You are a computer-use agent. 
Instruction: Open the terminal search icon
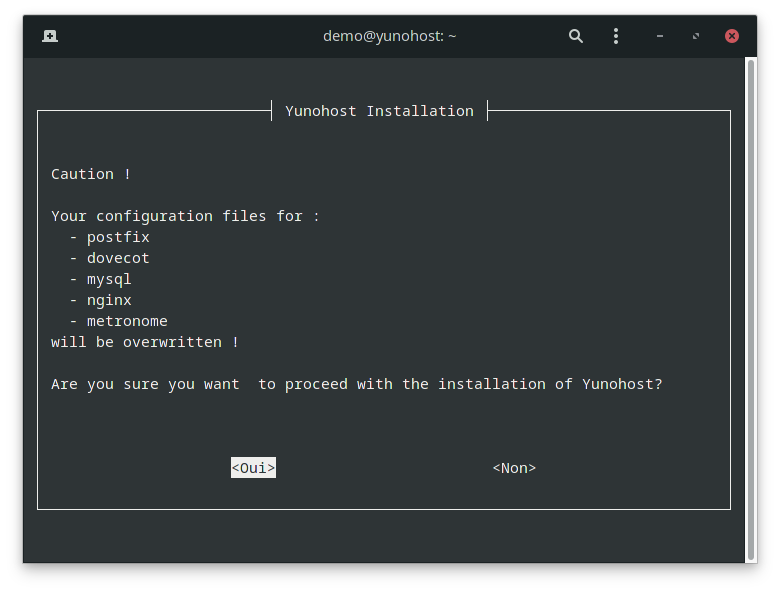pyautogui.click(x=576, y=36)
